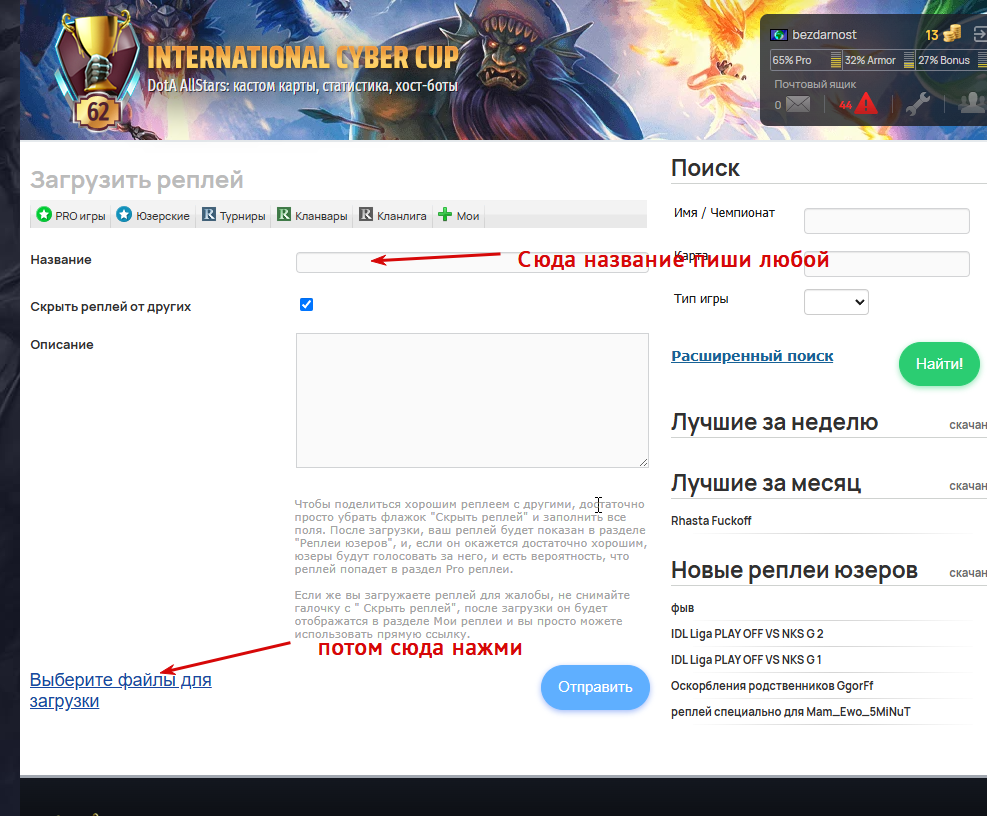Open replay реплей специально для Mam_Ewo_5MiNuT

(x=791, y=712)
